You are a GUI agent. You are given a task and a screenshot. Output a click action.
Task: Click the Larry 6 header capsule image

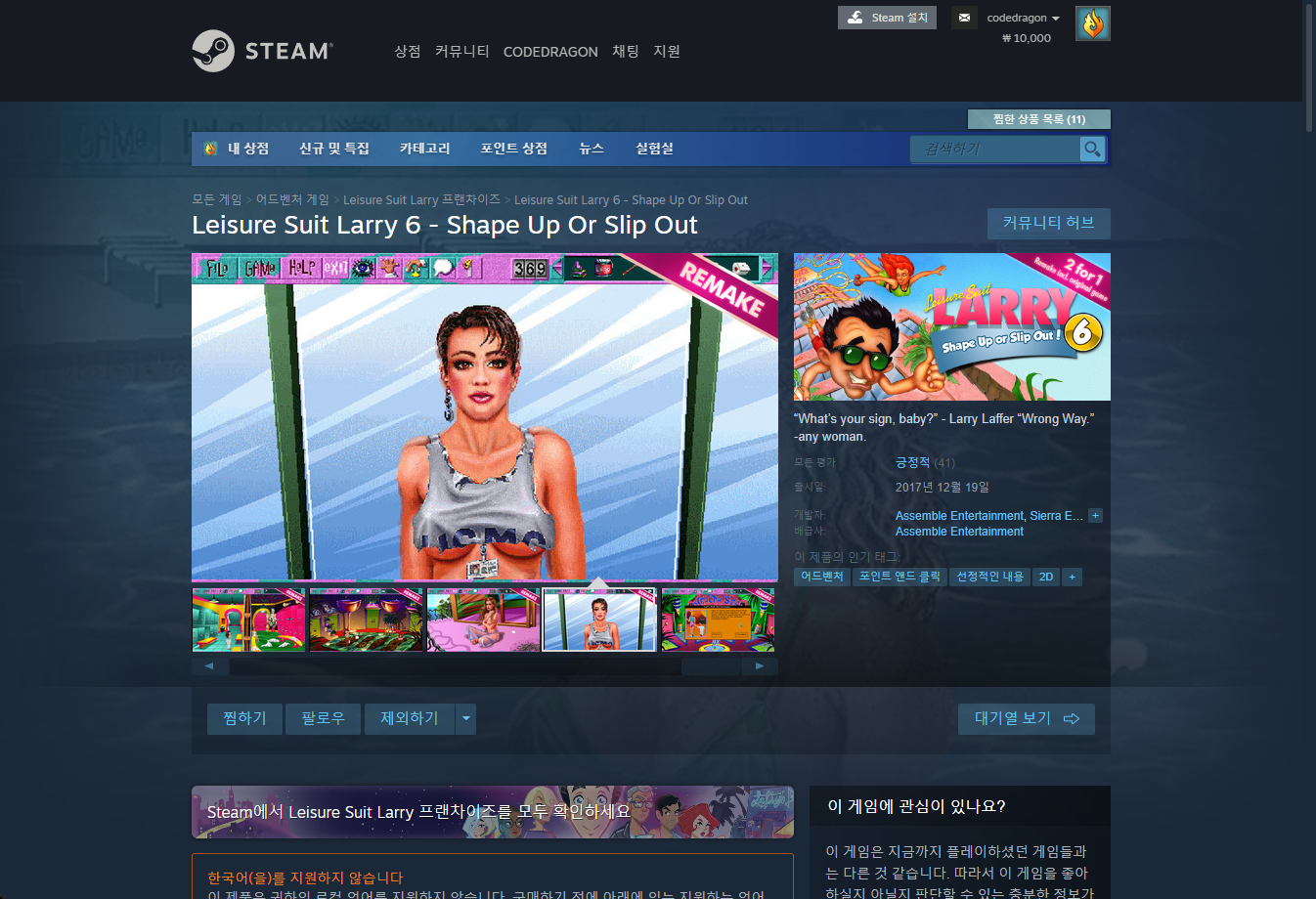(952, 326)
